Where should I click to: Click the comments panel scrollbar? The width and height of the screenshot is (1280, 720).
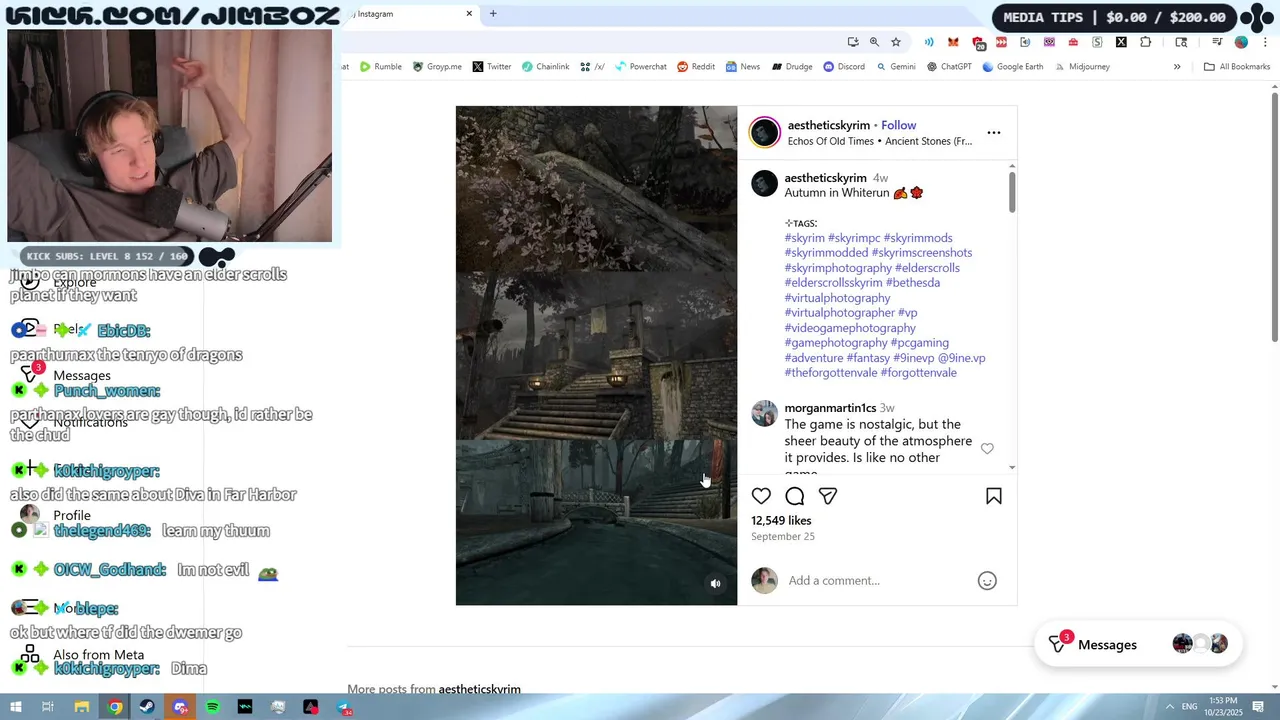tap(1012, 191)
